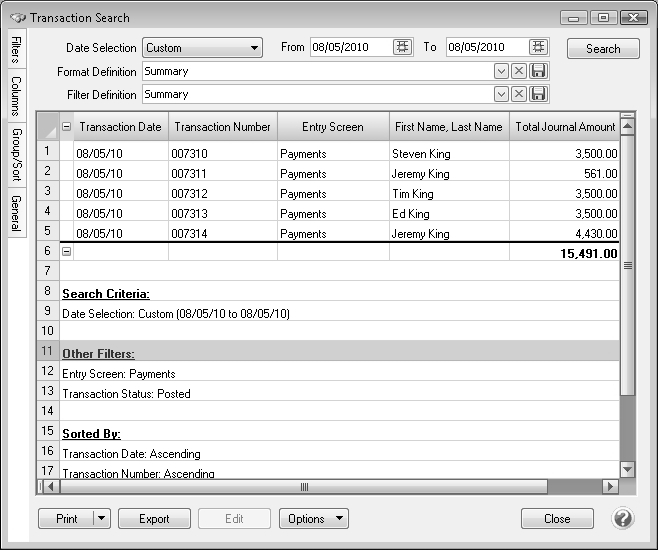The height and width of the screenshot is (550, 658).
Task: Save the Format Definition using disk icon
Action: click(x=538, y=71)
